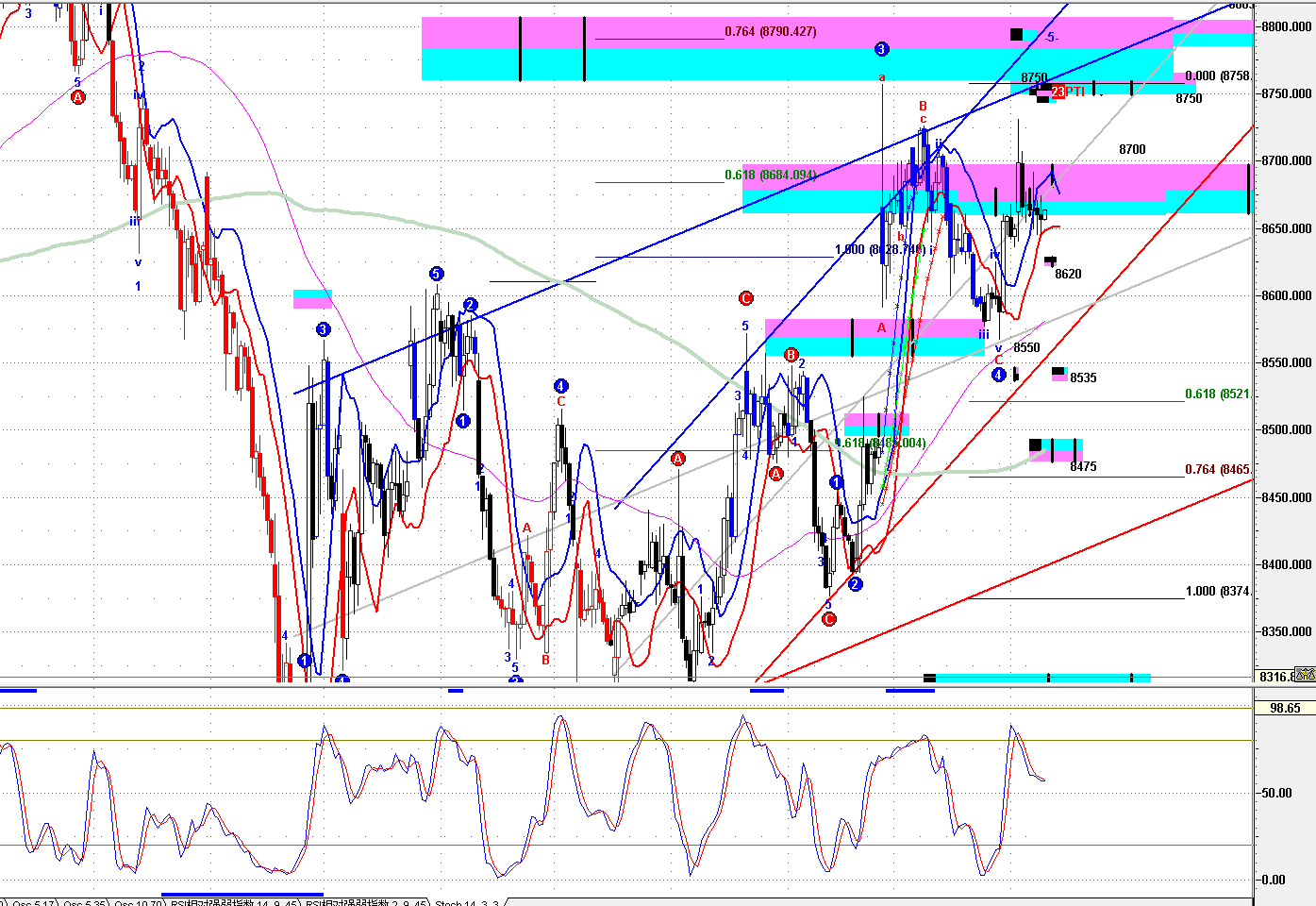The height and width of the screenshot is (906, 1316).
Task: Click the 8800.000 price axis value
Action: tap(1287, 26)
